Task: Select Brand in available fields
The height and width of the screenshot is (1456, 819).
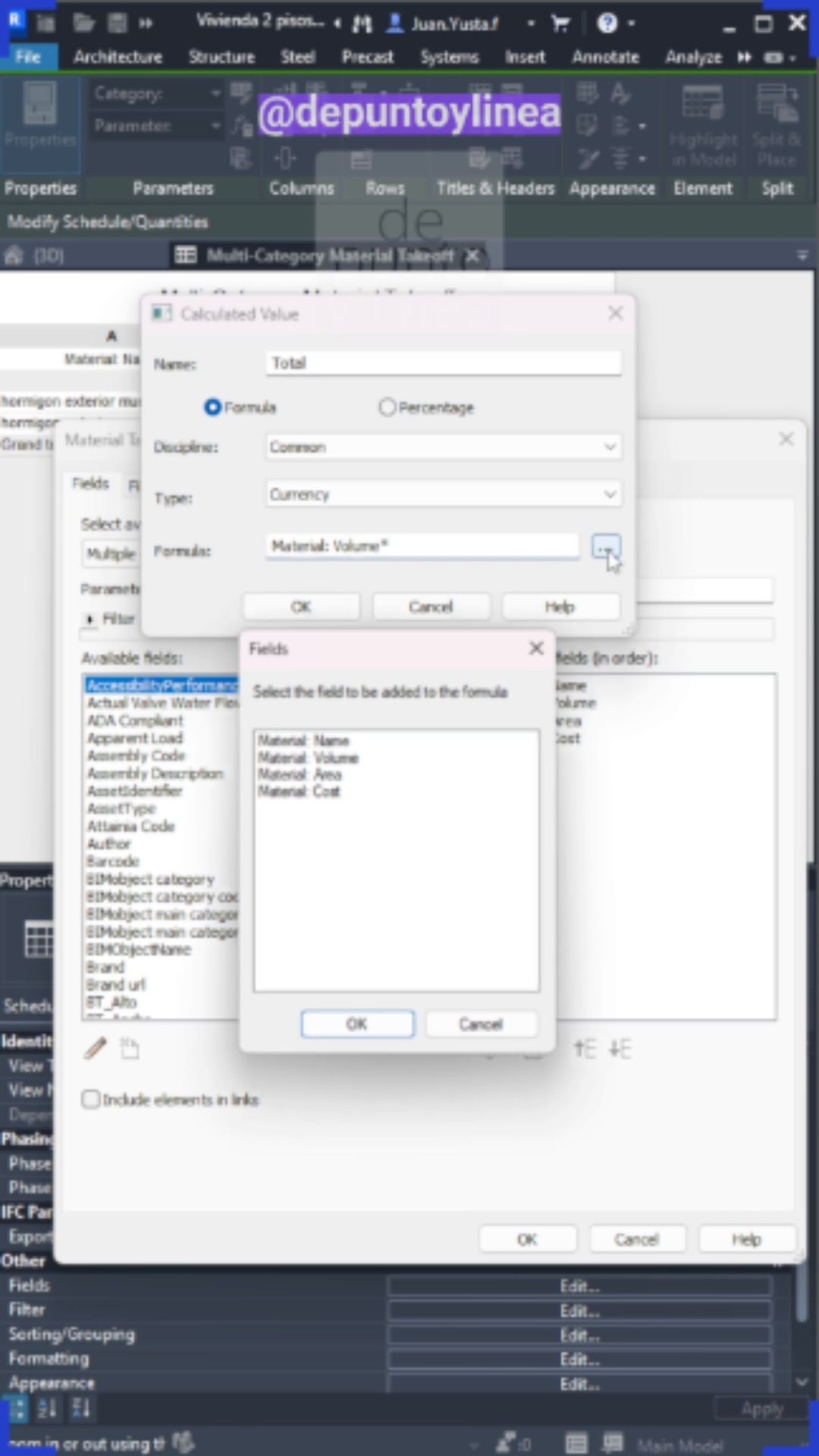Action: coord(105,967)
